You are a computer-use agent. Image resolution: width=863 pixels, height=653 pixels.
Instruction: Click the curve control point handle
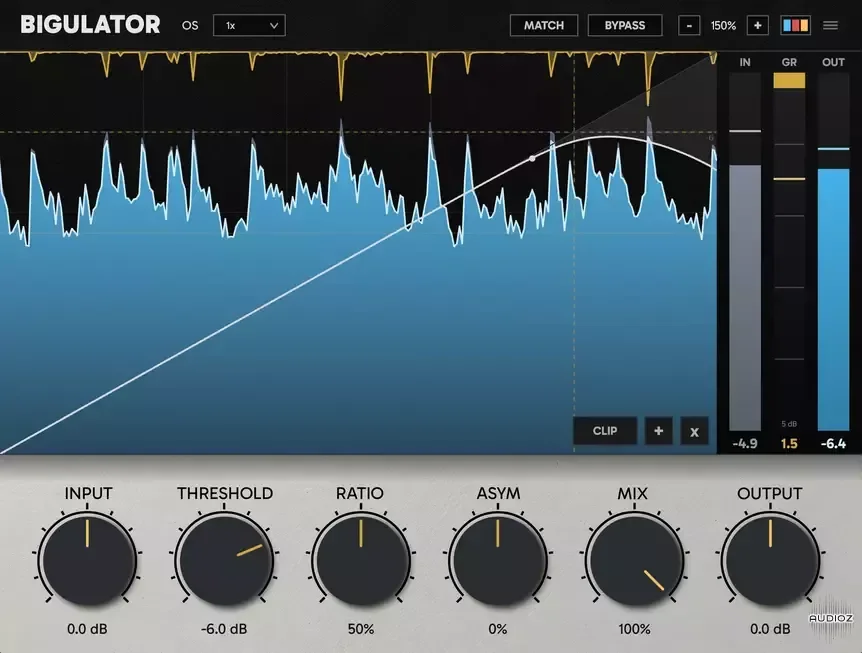click(532, 159)
